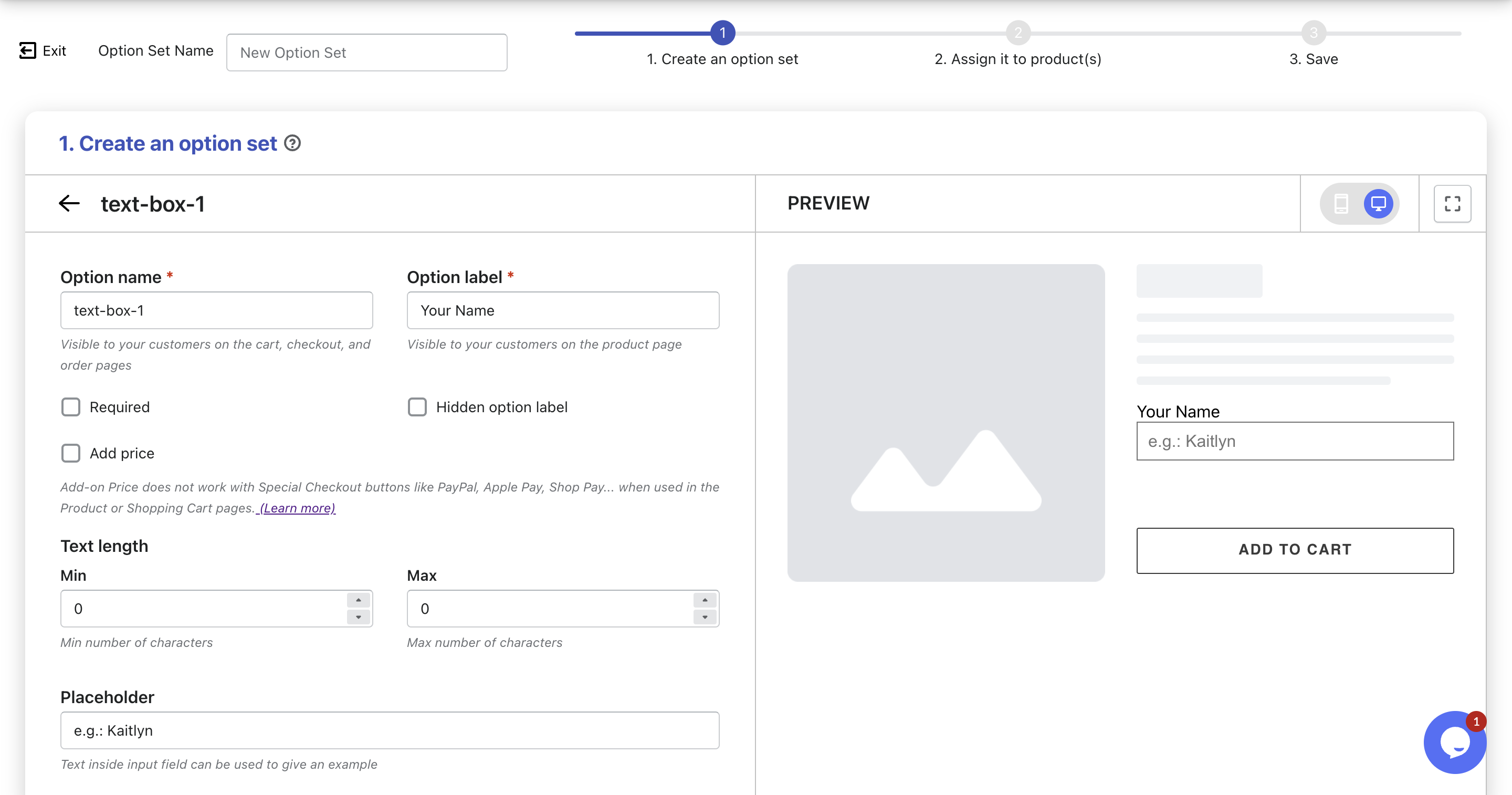Check the Hidden option label box
This screenshot has width=1512, height=795.
coord(417,407)
